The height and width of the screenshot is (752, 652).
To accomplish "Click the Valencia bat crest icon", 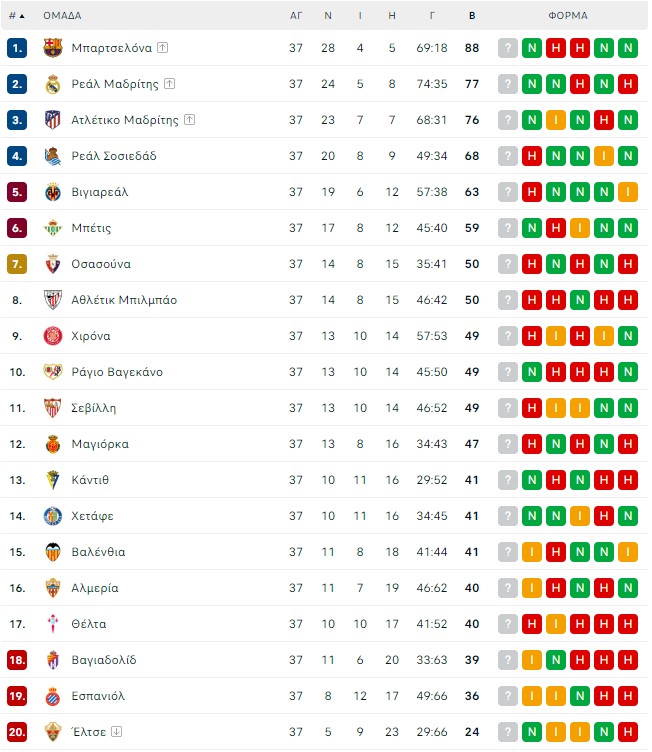I will point(53,552).
